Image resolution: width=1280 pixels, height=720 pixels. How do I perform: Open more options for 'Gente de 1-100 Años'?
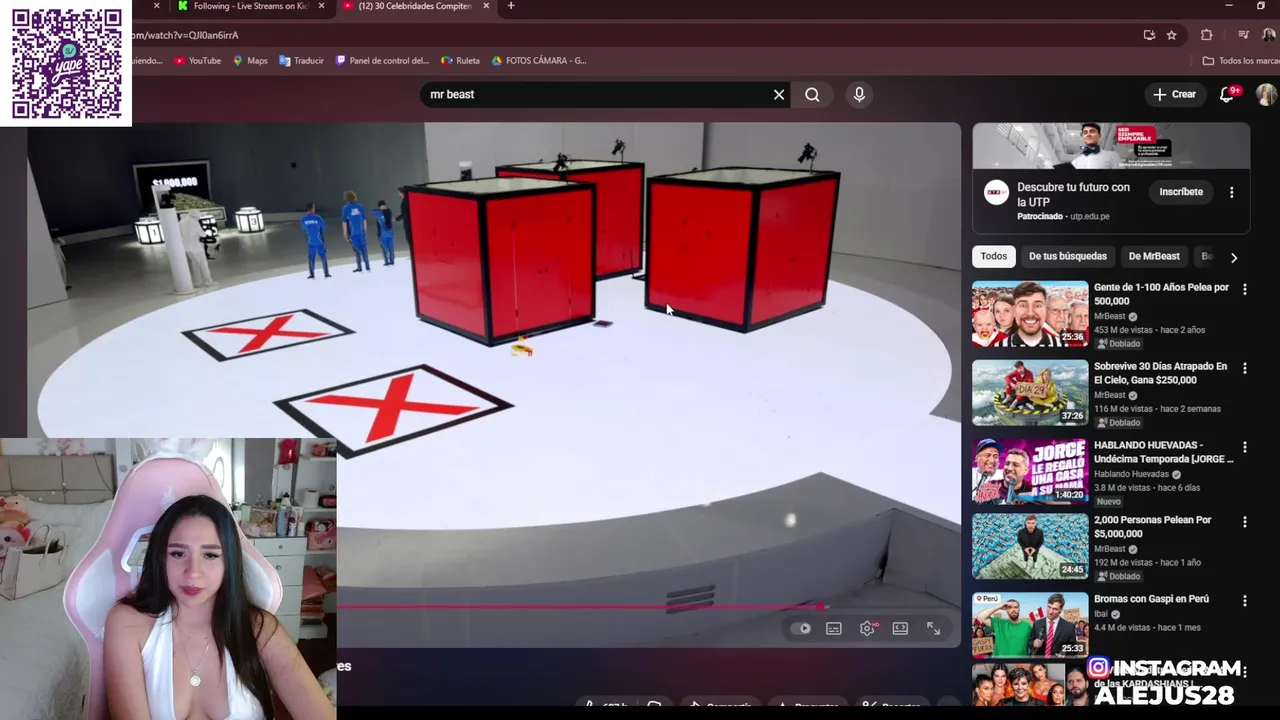[x=1245, y=289]
